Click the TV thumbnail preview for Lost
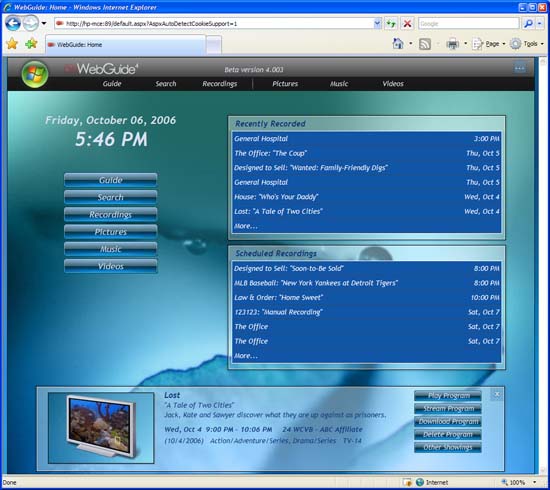Screen dimensions: 550x490 pyautogui.click(x=101, y=428)
